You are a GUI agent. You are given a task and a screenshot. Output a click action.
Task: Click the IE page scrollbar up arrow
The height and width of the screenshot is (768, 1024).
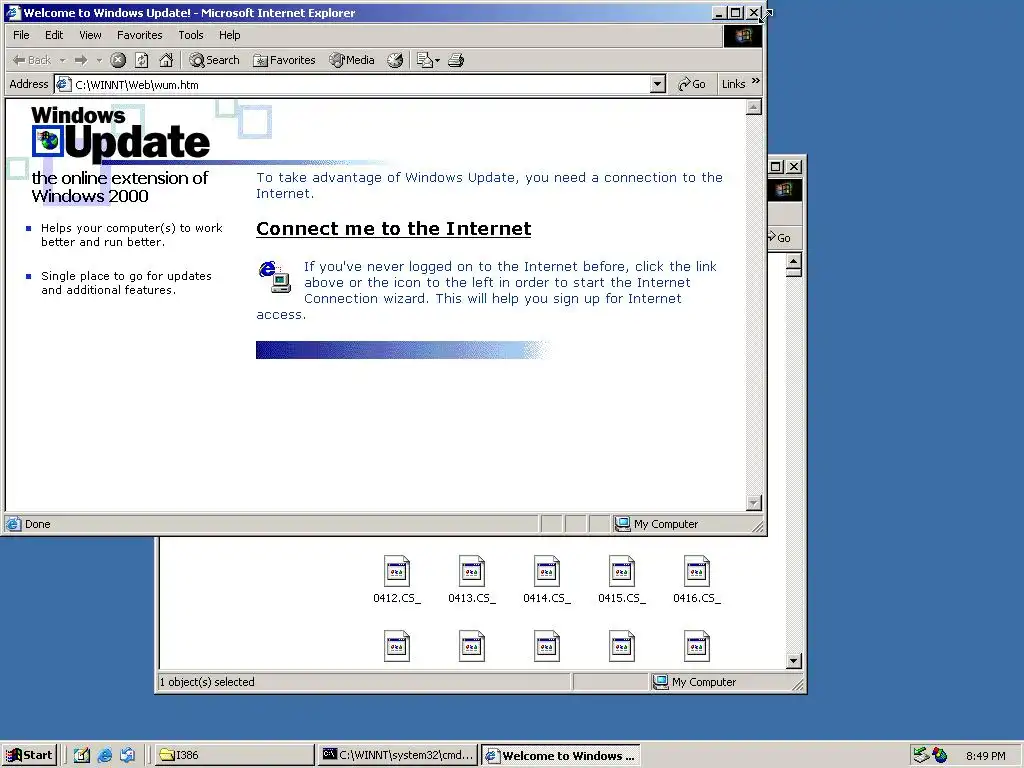[754, 107]
